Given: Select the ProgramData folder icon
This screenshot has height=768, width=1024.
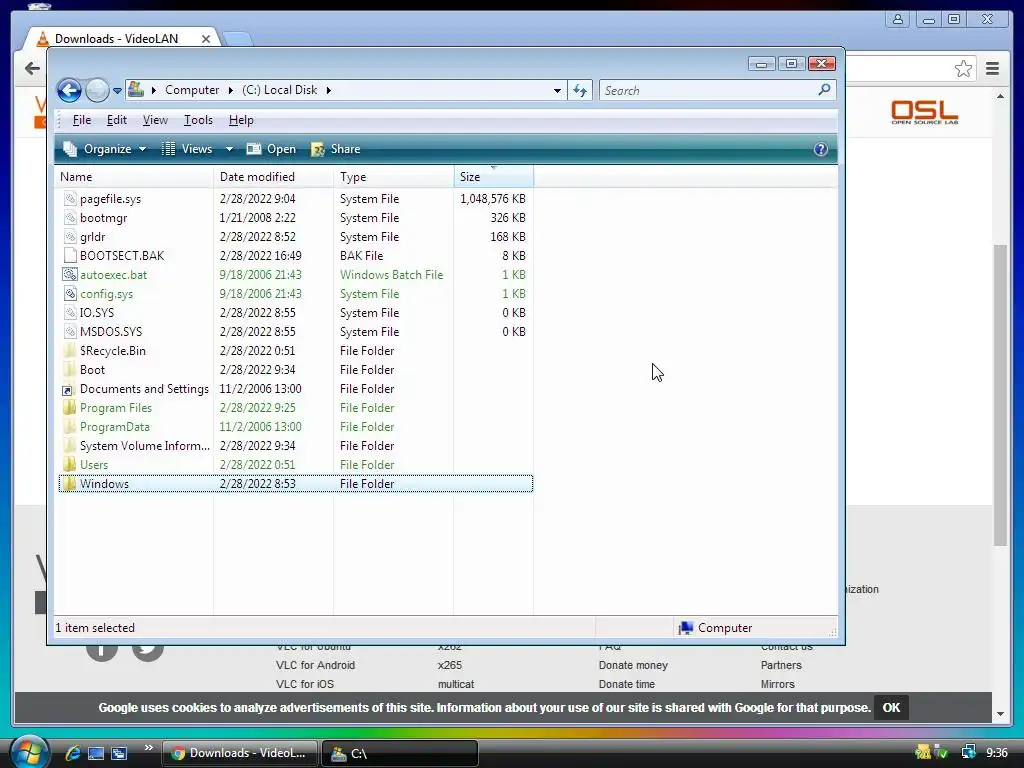Looking at the screenshot, I should (70, 426).
